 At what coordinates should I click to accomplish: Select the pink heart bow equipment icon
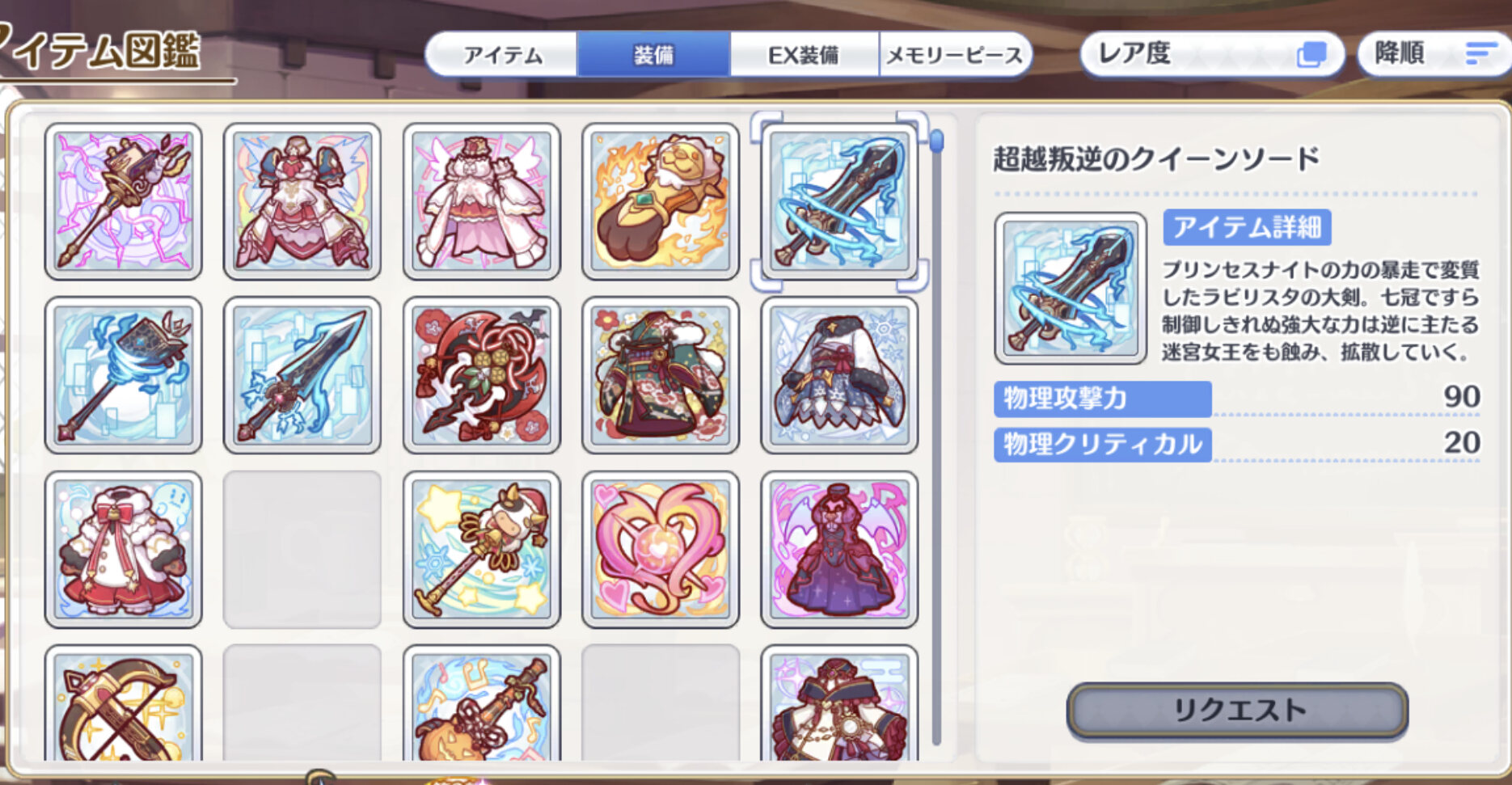pos(660,550)
